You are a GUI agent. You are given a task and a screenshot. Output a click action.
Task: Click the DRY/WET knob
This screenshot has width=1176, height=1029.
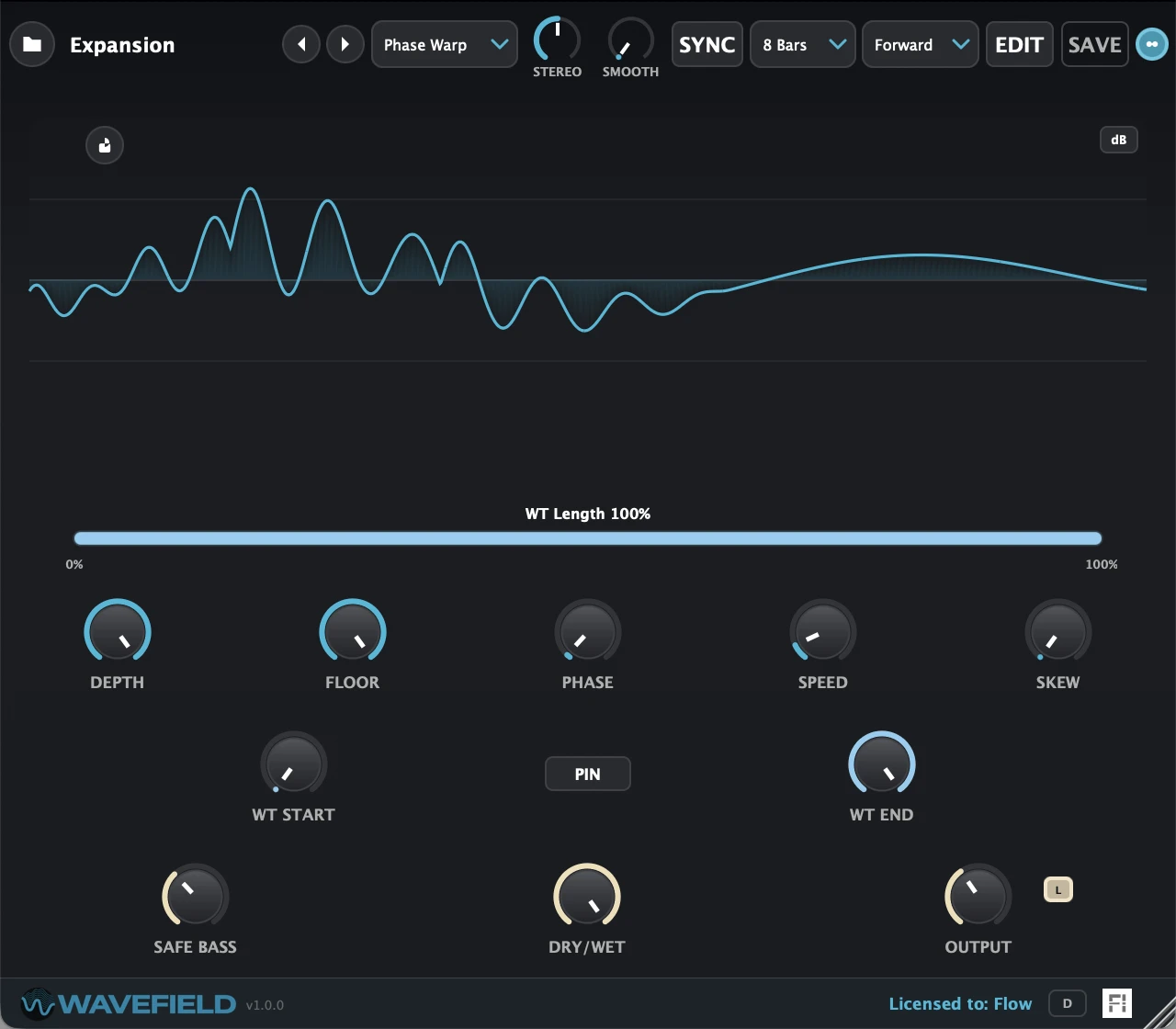click(x=587, y=896)
